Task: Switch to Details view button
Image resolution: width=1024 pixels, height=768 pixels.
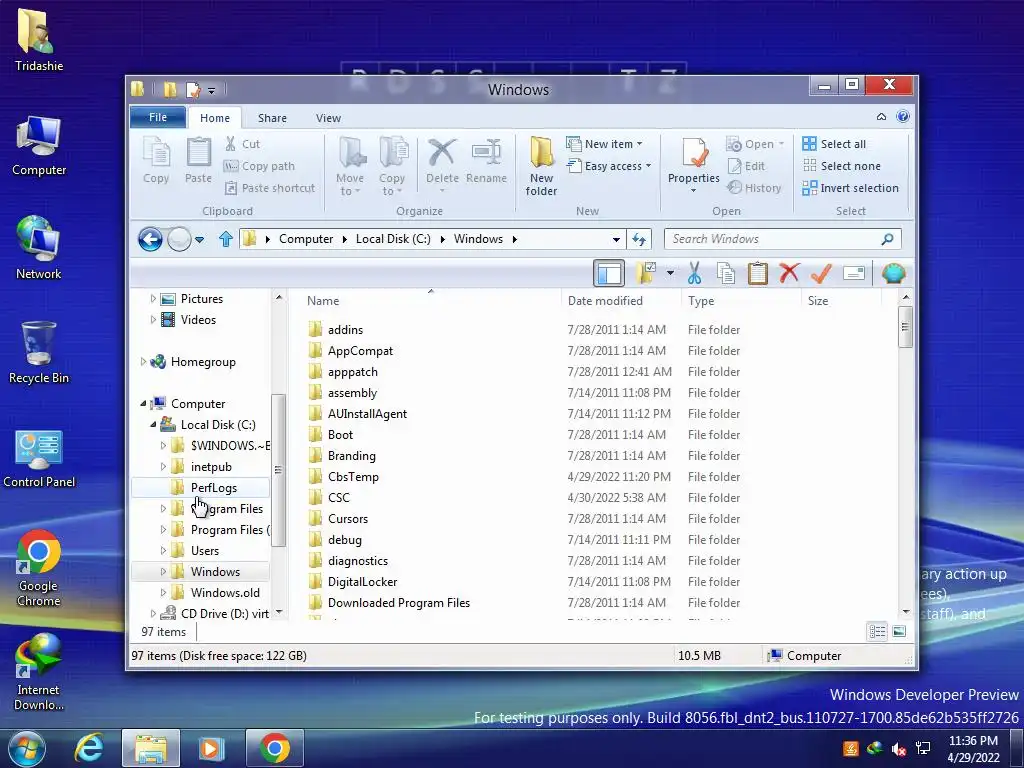Action: point(877,632)
